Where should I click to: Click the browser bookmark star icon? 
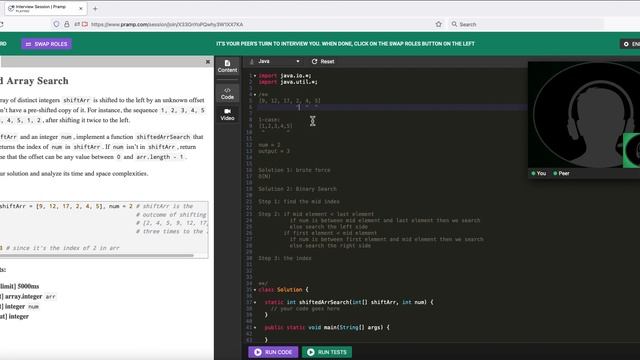pos(438,24)
